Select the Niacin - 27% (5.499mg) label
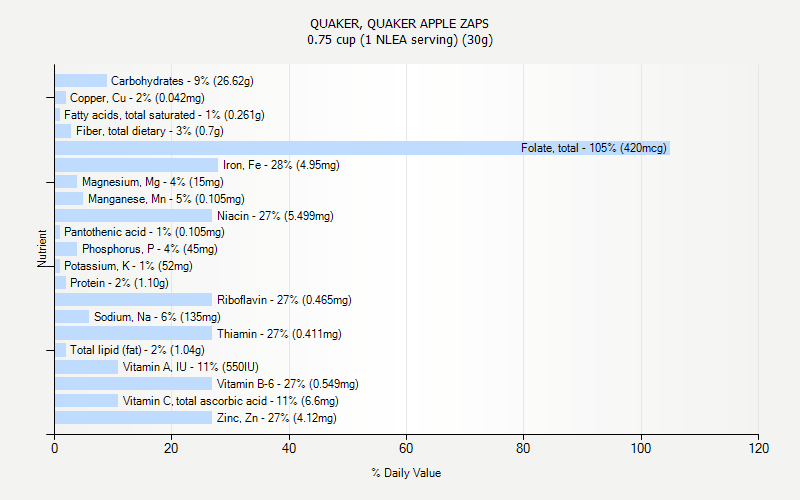The height and width of the screenshot is (500, 800). click(x=275, y=216)
